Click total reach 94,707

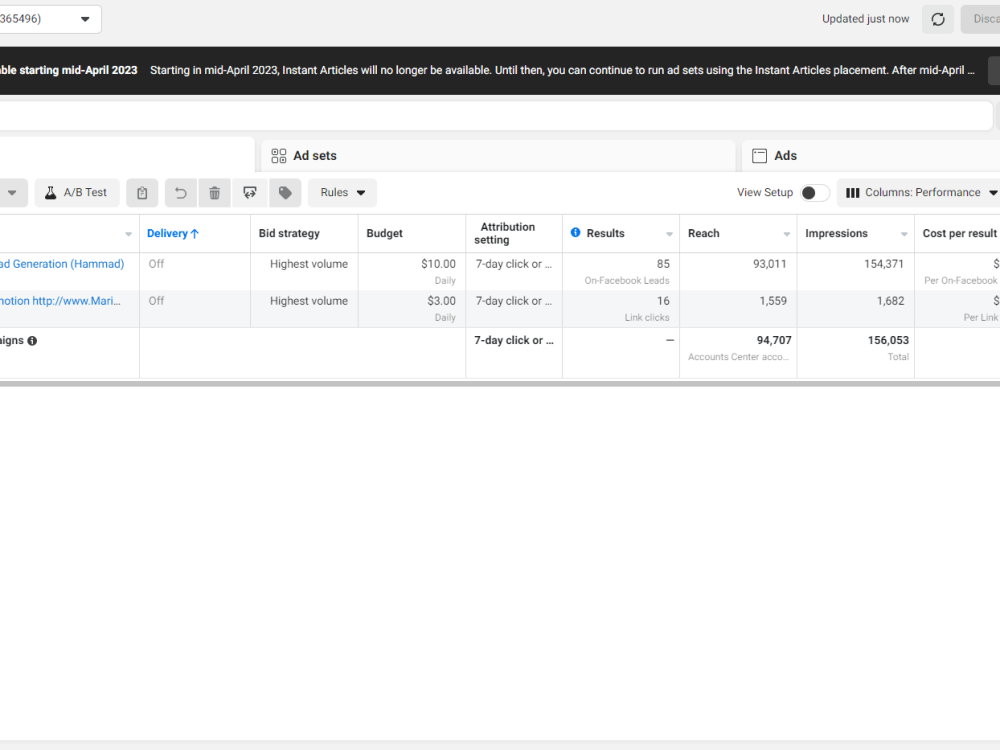click(x=774, y=341)
